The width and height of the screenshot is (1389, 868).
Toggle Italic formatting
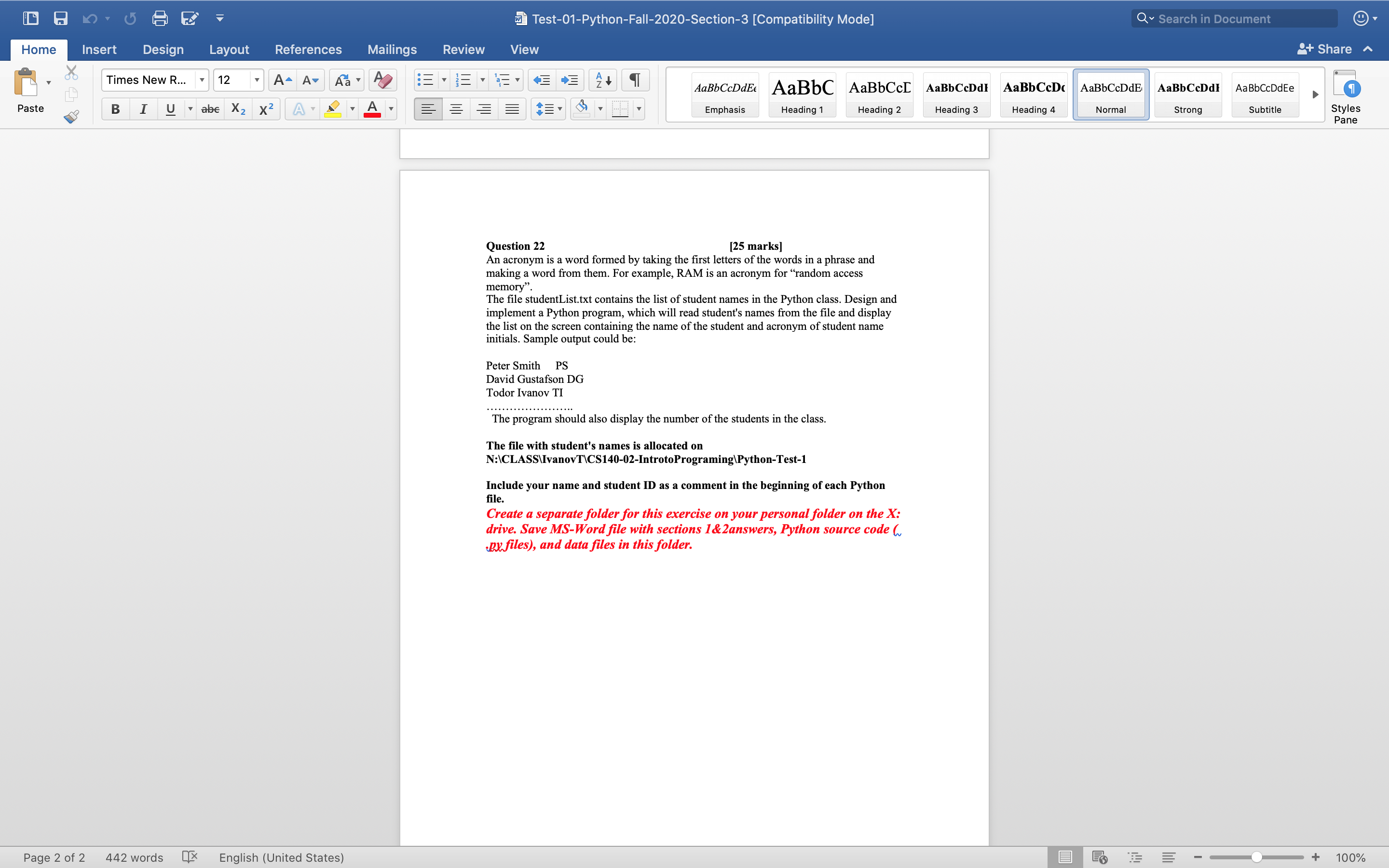click(x=143, y=108)
